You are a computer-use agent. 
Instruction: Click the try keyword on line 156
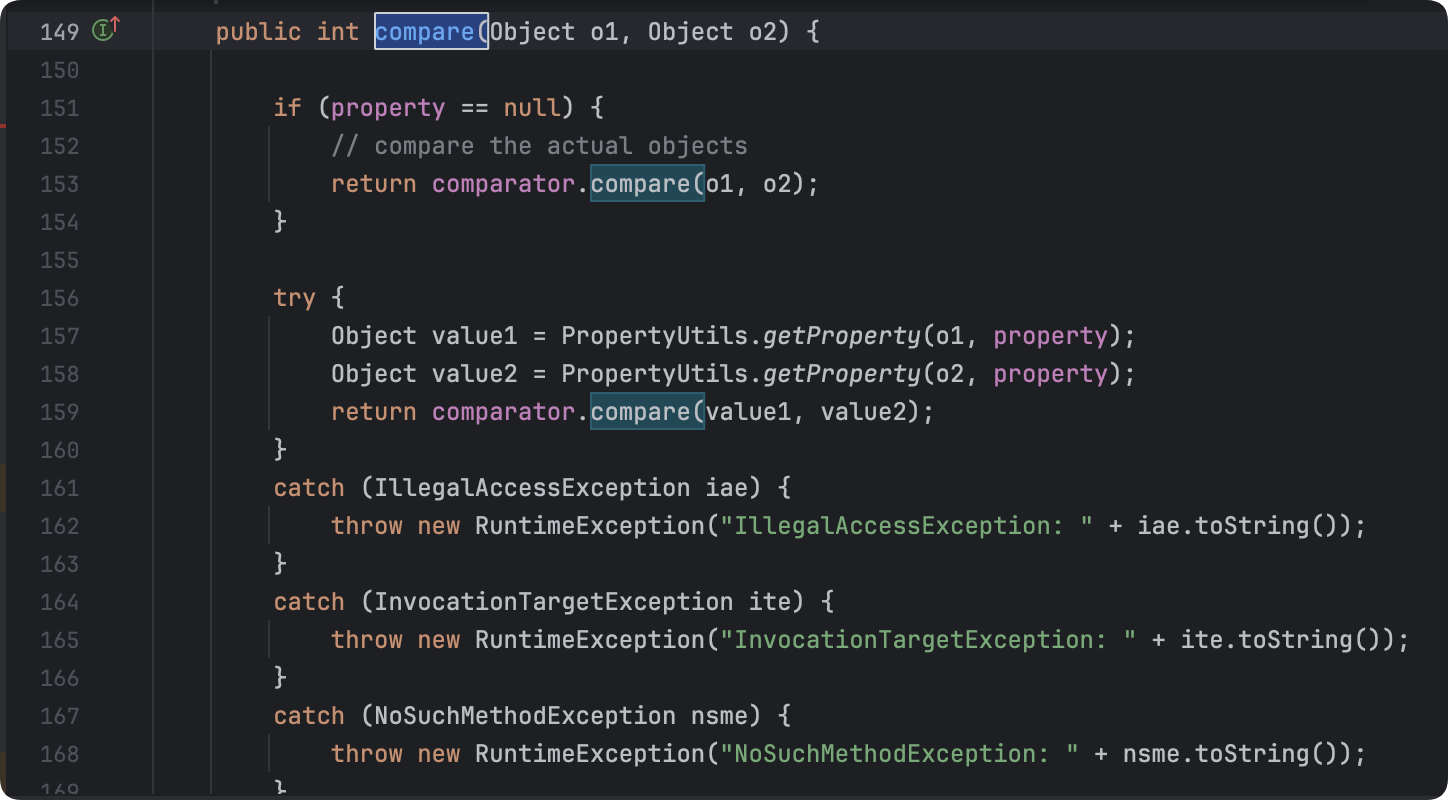tap(295, 298)
